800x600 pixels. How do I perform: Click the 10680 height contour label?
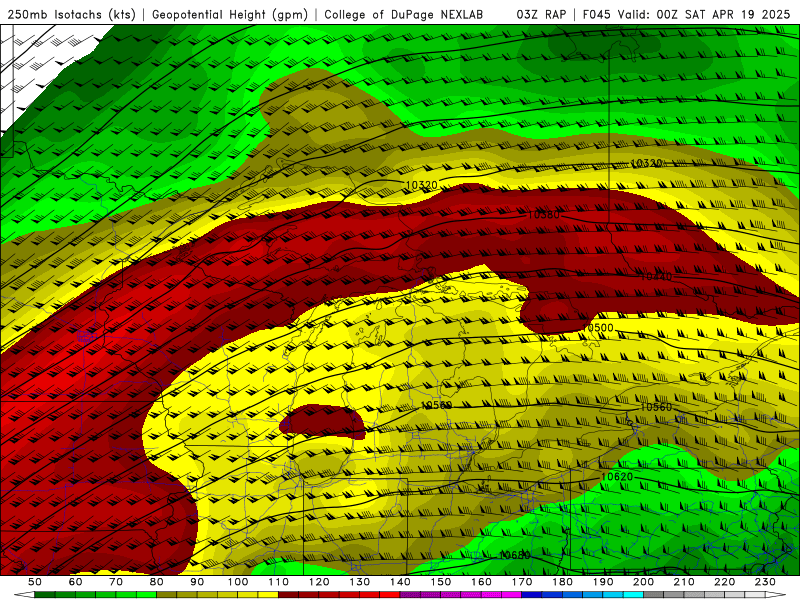(514, 555)
